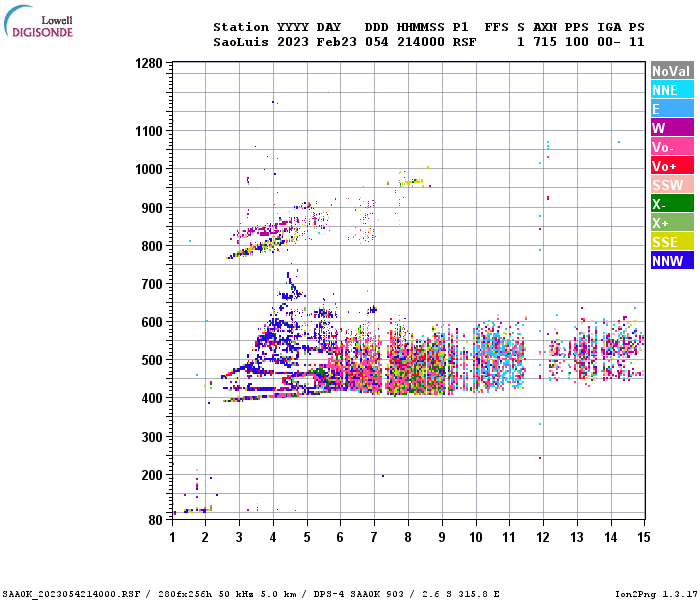Click frequency axis label 3
This screenshot has height=600, width=700.
click(239, 537)
